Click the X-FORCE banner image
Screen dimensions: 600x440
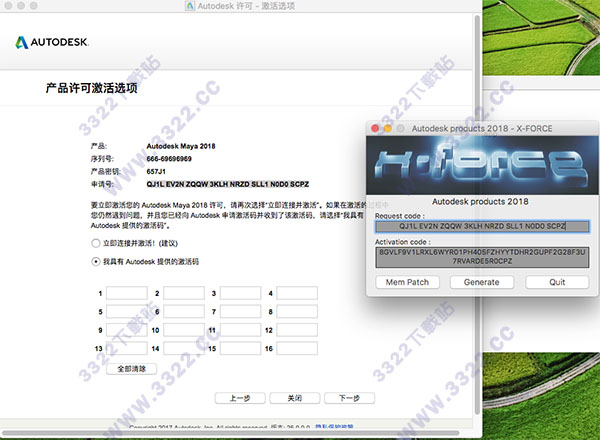tap(482, 165)
